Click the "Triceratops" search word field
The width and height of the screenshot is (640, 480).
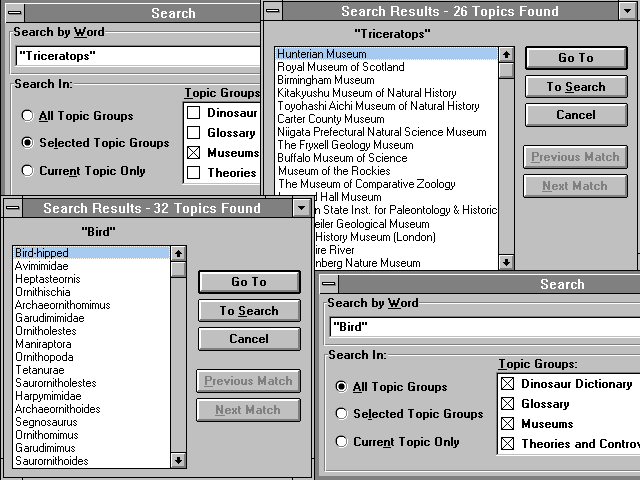(x=138, y=56)
